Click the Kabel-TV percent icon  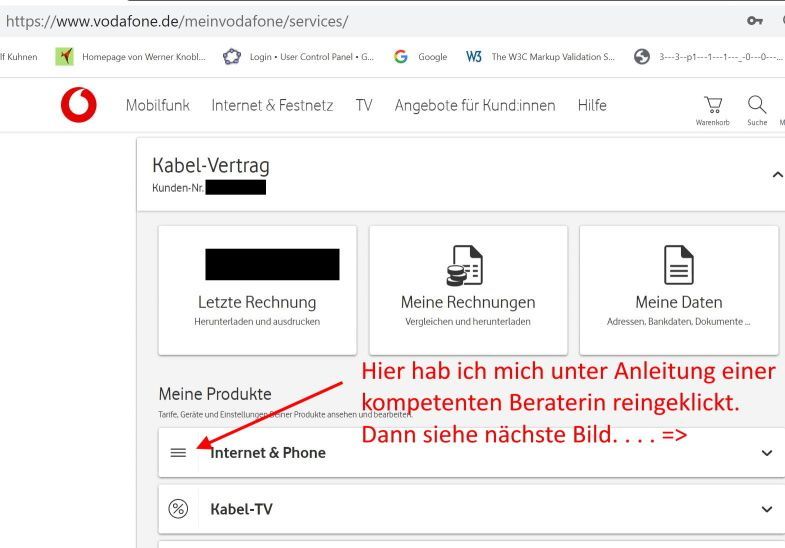178,509
